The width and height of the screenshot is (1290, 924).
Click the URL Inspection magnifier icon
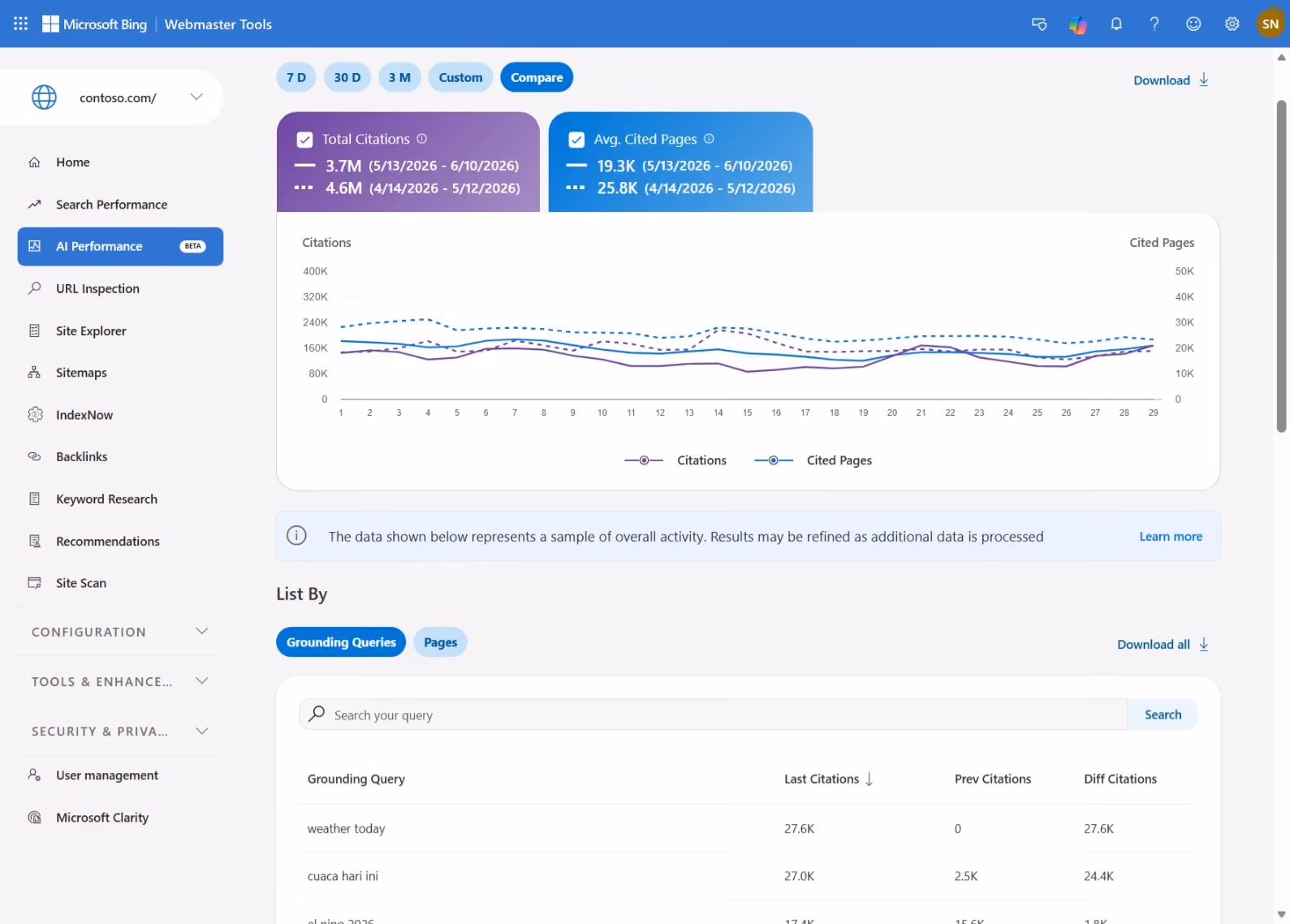coord(34,288)
